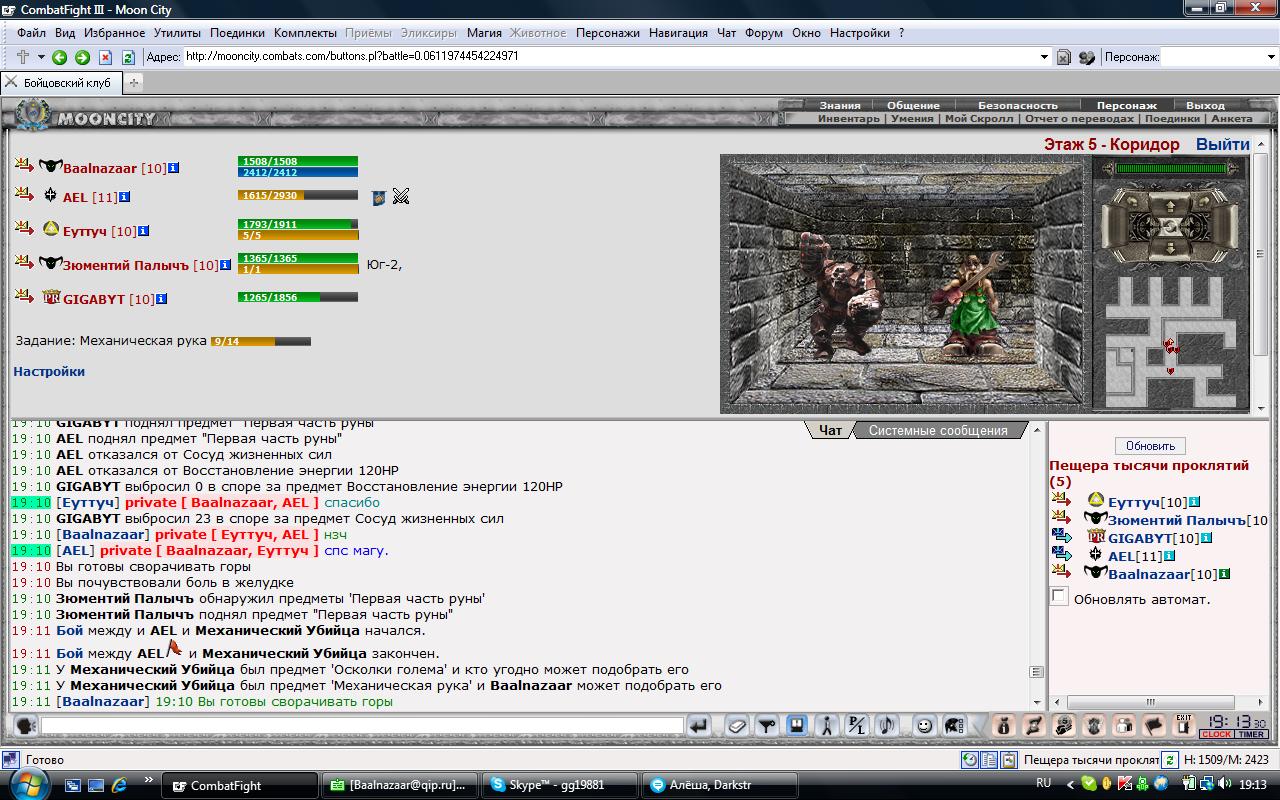Switch to the Системные сообщения tab

(938, 430)
